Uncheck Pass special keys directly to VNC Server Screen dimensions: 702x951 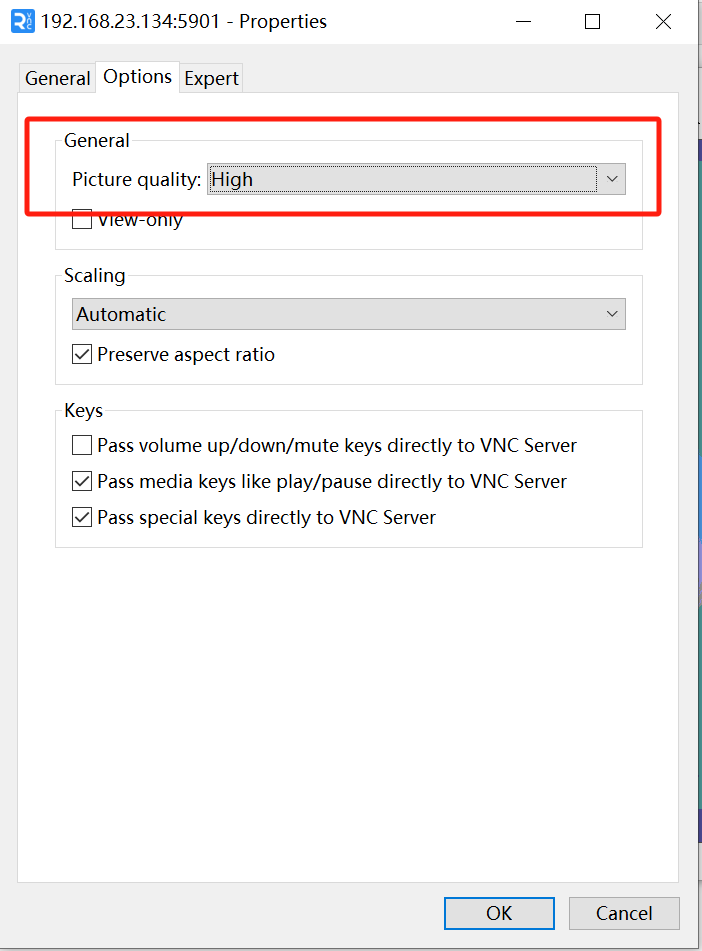pos(82,517)
